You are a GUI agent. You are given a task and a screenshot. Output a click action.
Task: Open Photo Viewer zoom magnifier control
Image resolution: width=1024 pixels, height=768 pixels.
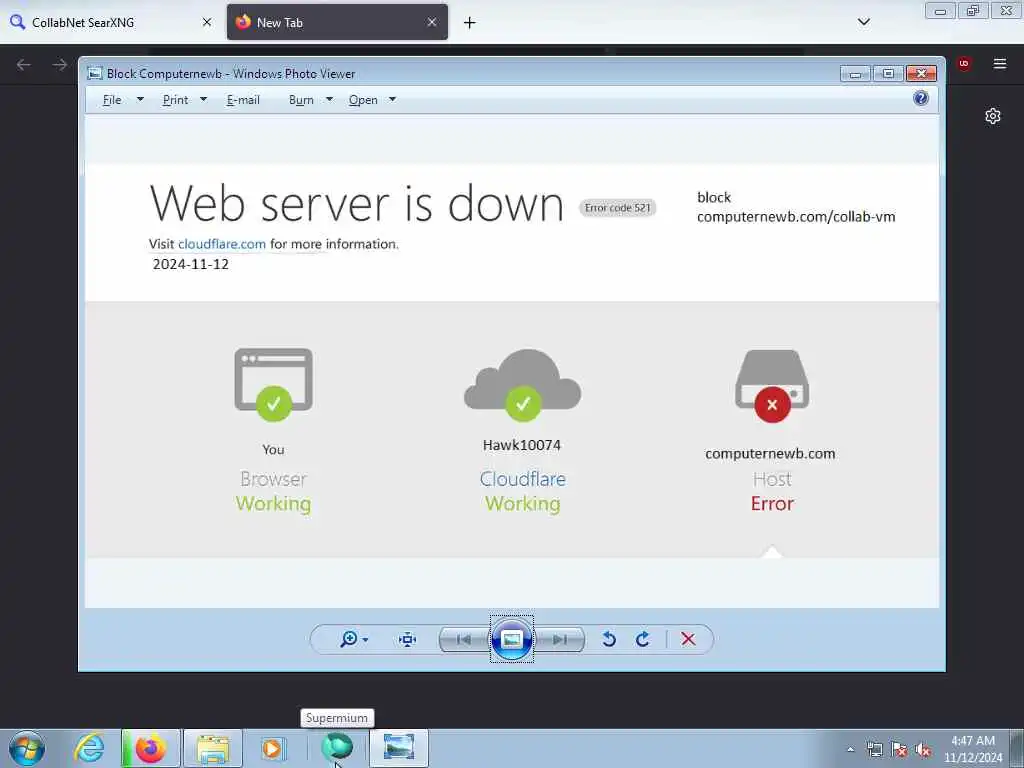click(349, 639)
